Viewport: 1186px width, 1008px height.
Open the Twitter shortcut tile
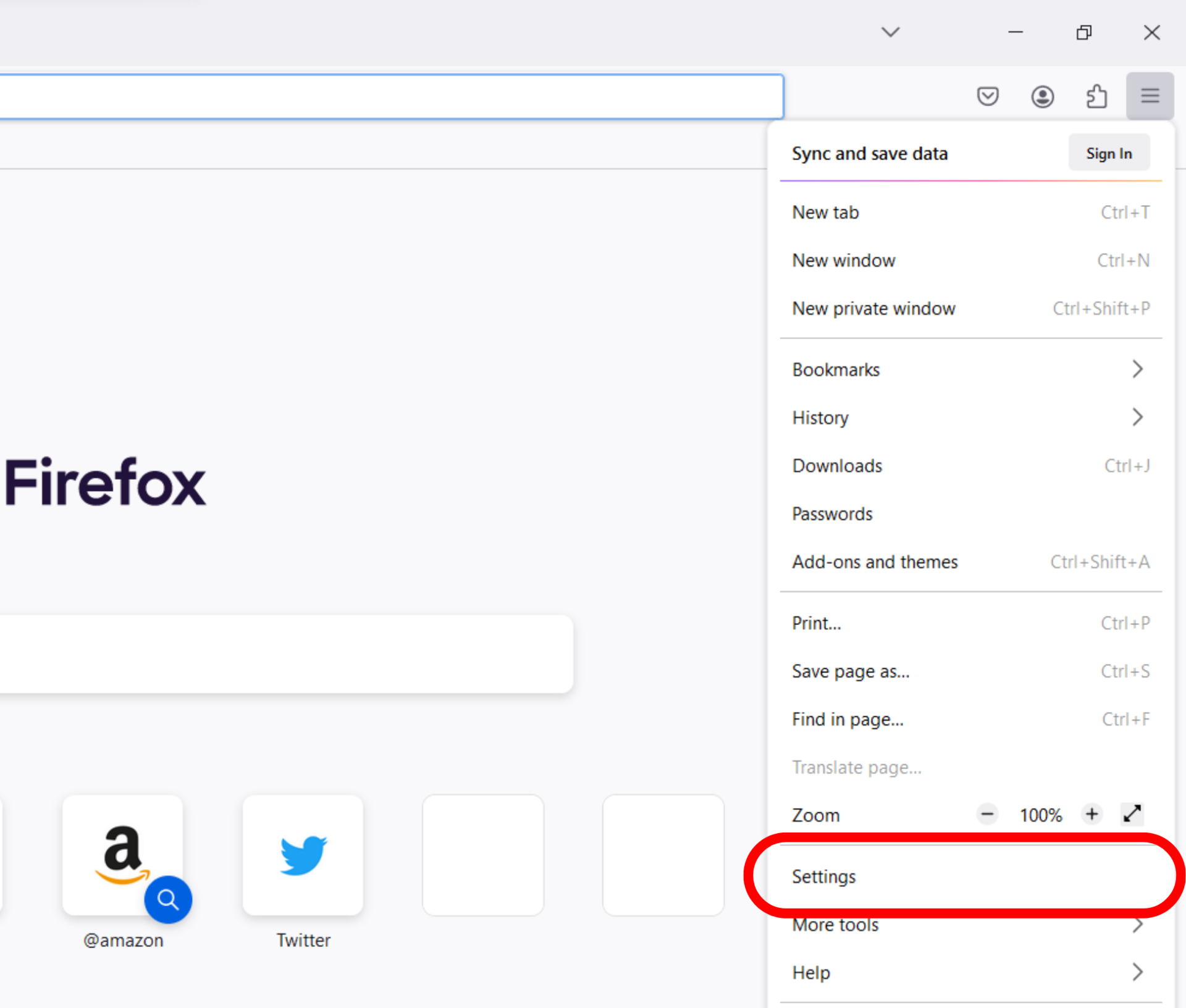[303, 855]
